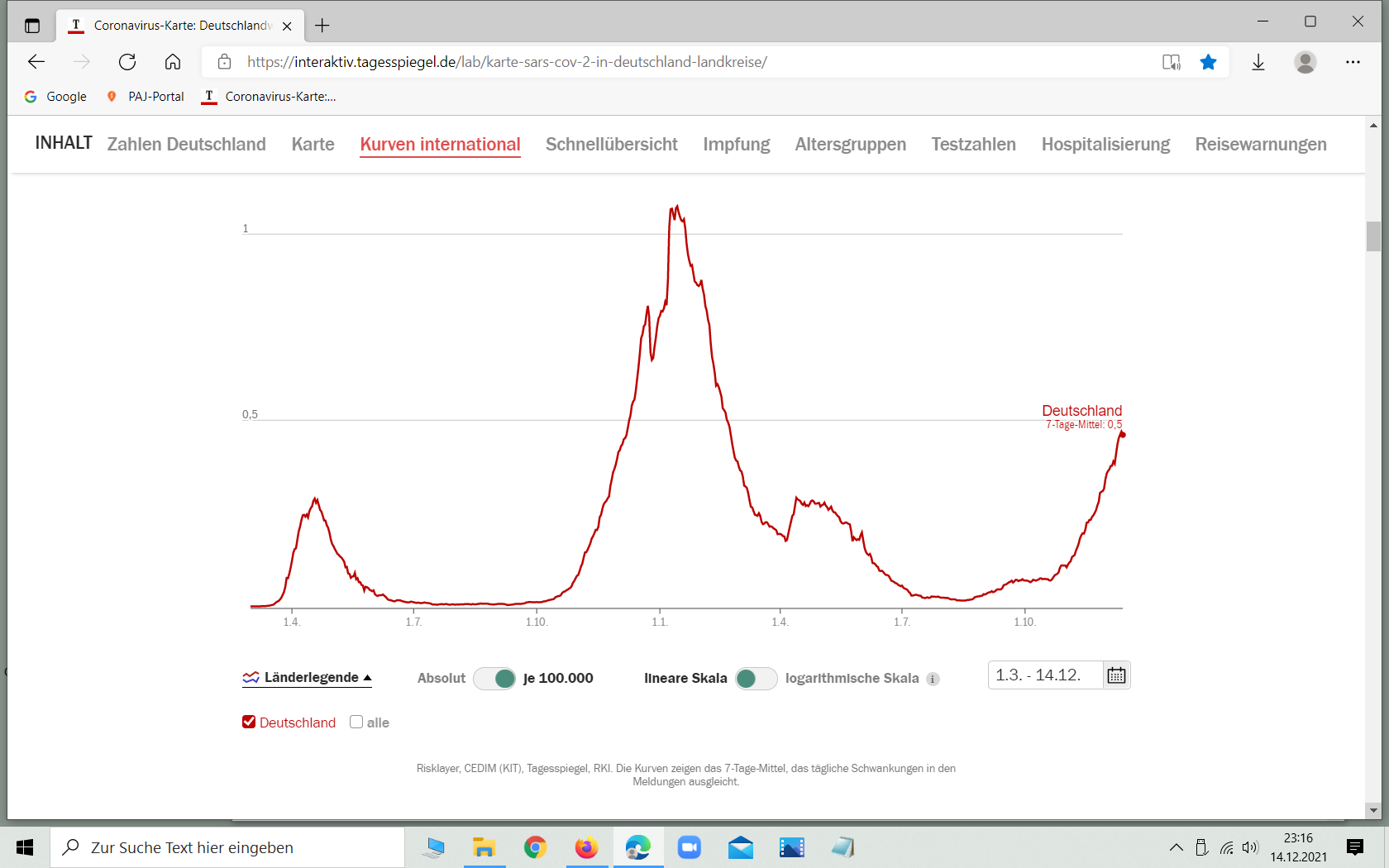Open a new browser tab

(322, 26)
